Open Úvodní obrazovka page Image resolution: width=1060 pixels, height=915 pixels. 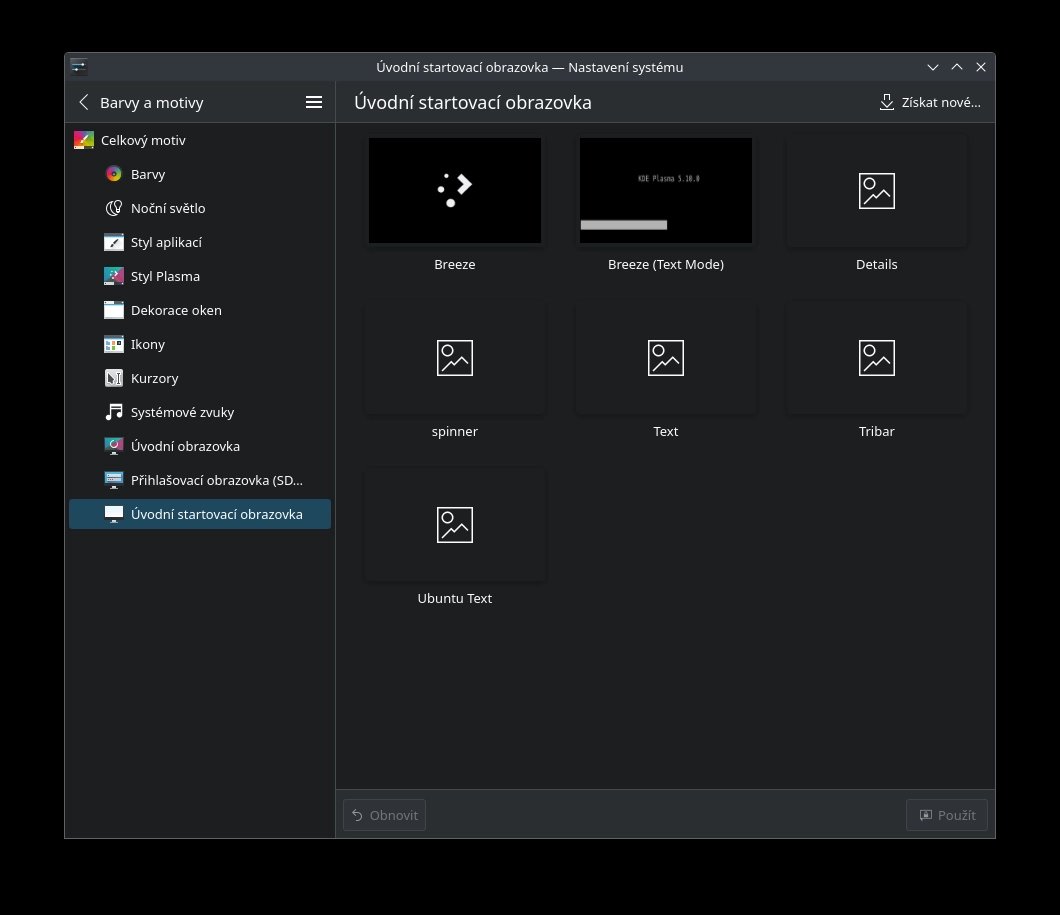click(x=185, y=446)
